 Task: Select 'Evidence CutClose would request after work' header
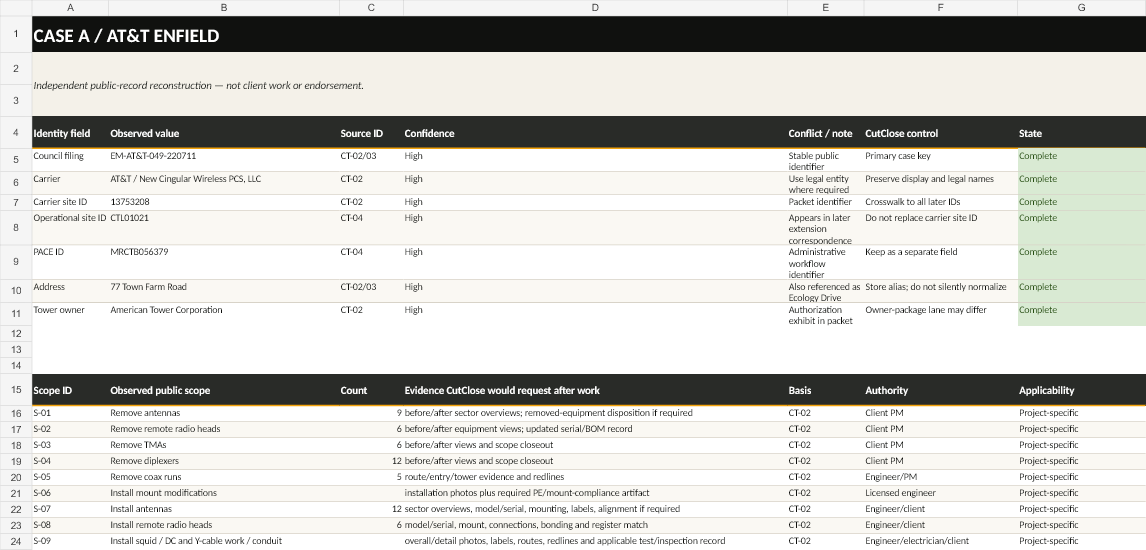pyautogui.click(x=595, y=390)
